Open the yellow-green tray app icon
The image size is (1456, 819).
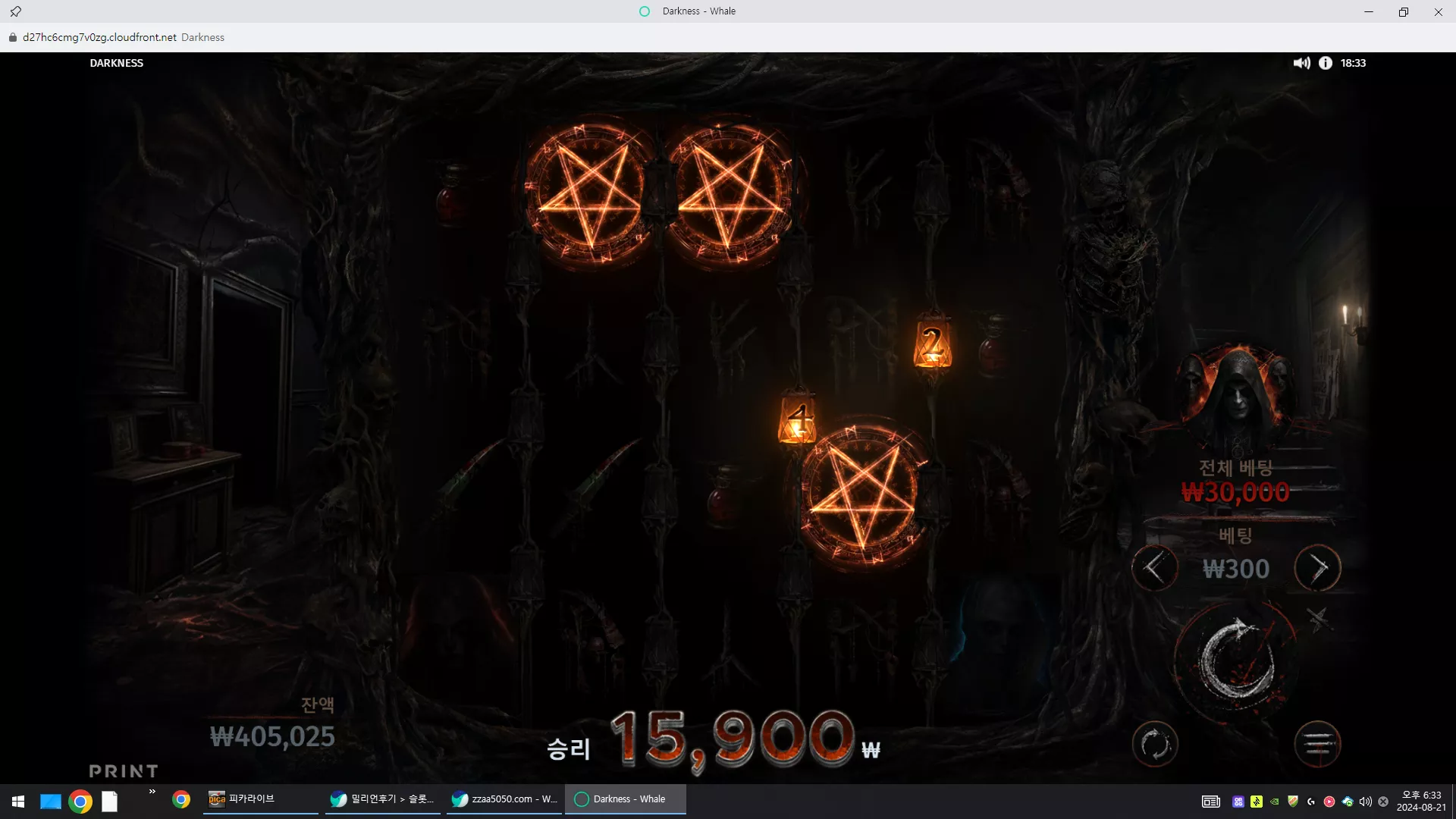pyautogui.click(x=1257, y=802)
